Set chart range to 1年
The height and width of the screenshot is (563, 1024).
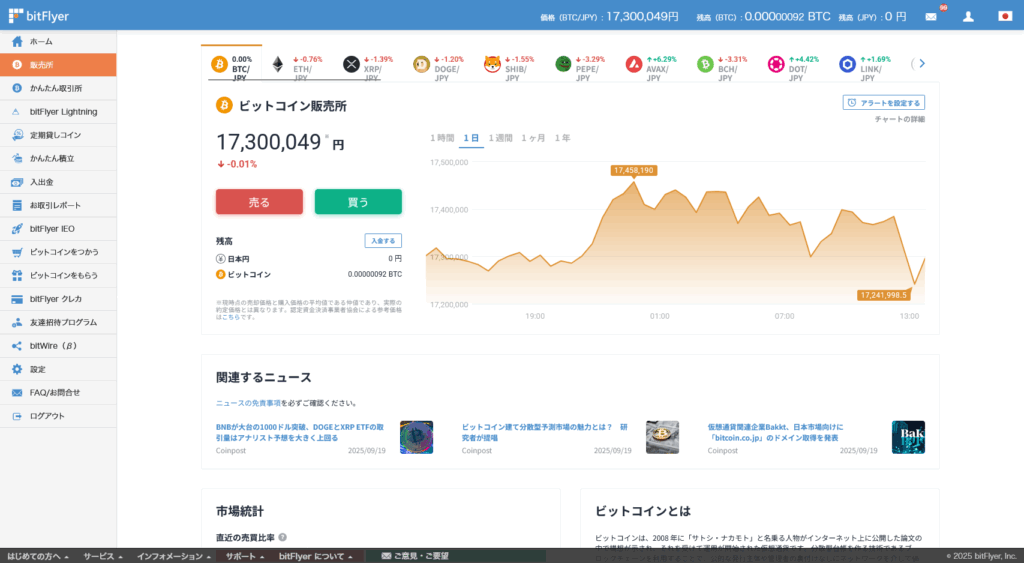[x=562, y=138]
